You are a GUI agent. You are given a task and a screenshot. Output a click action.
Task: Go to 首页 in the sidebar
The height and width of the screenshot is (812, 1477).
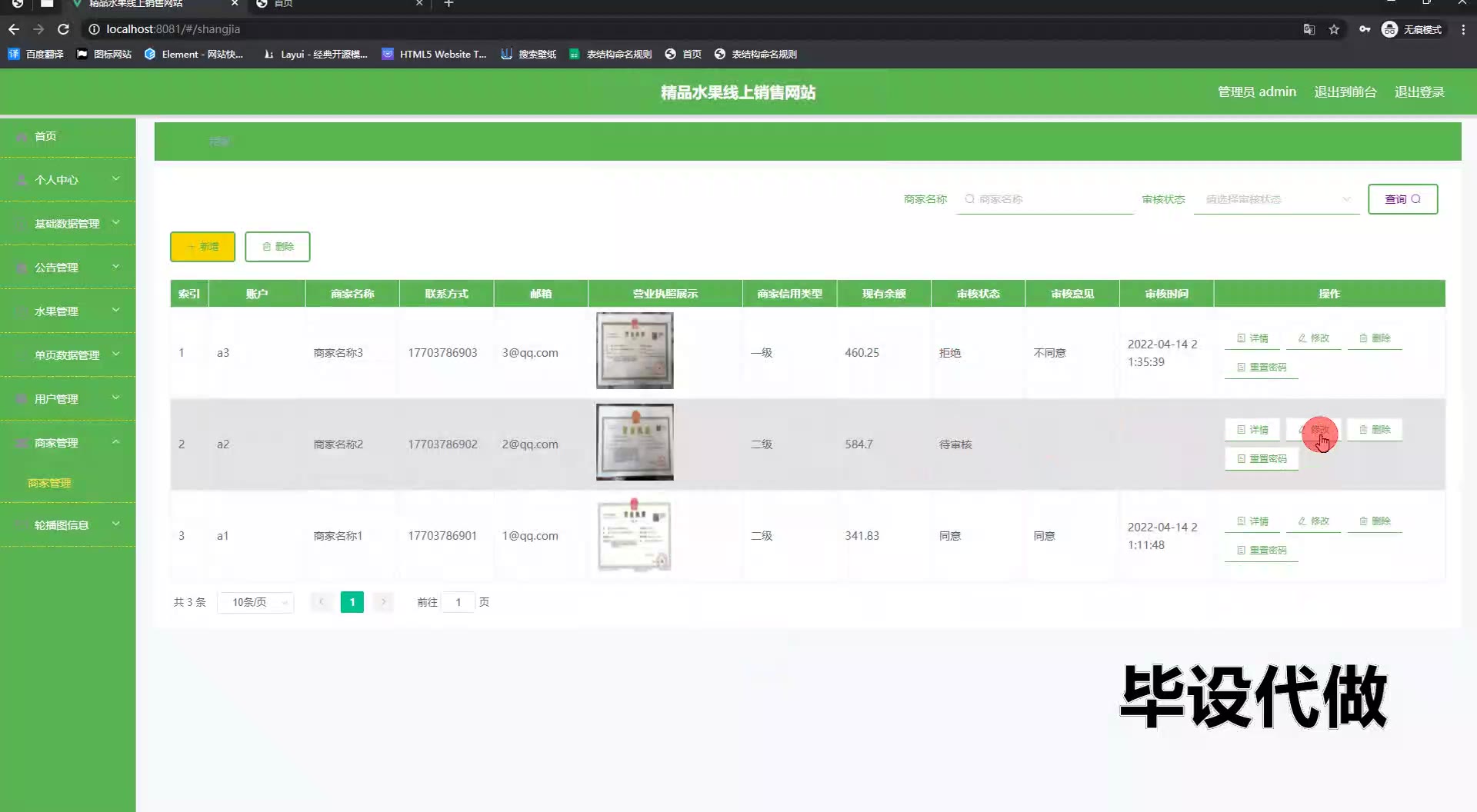(x=45, y=136)
